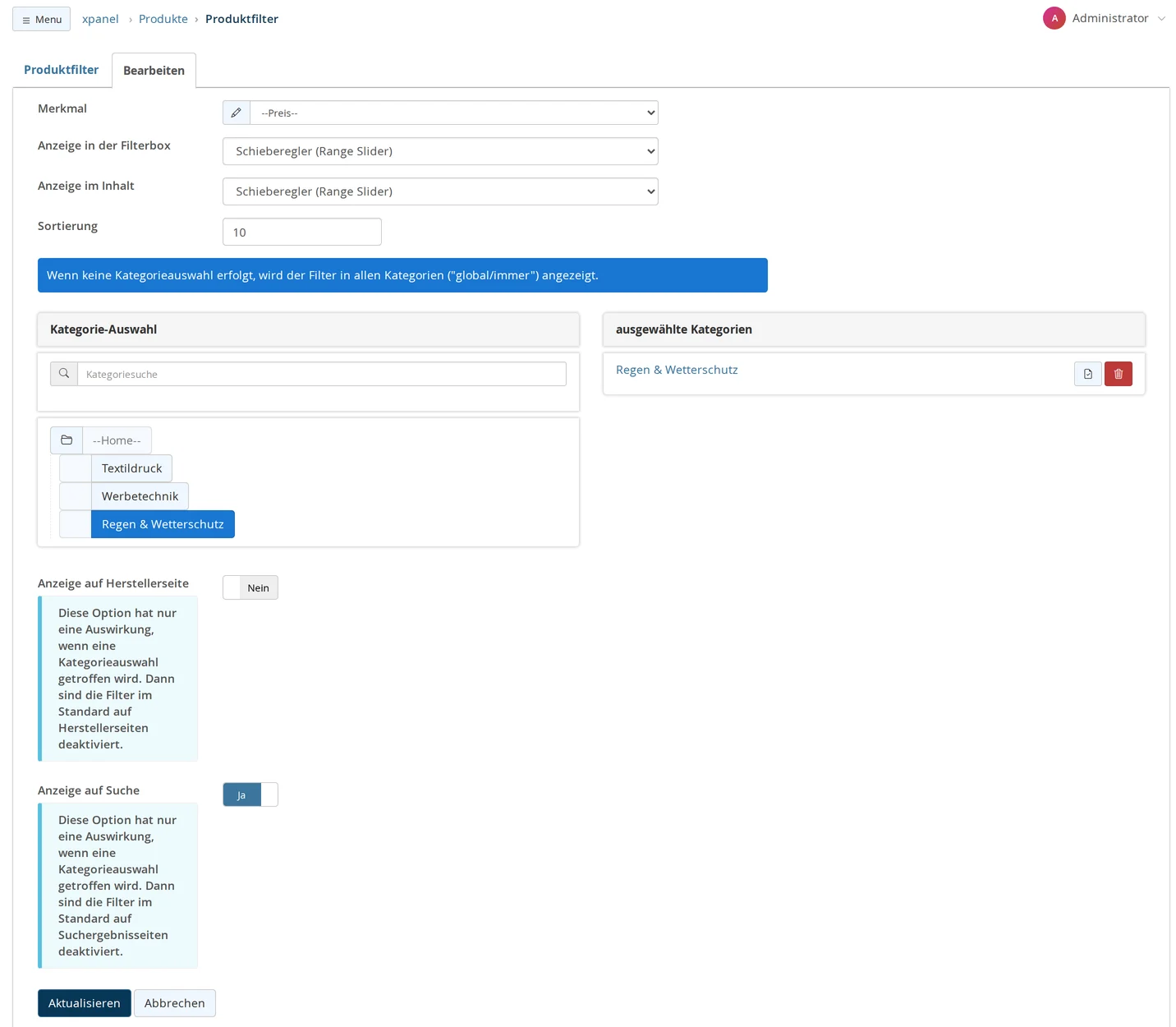
Task: Open the Anzeige in der Filterbox dropdown
Action: (x=440, y=151)
